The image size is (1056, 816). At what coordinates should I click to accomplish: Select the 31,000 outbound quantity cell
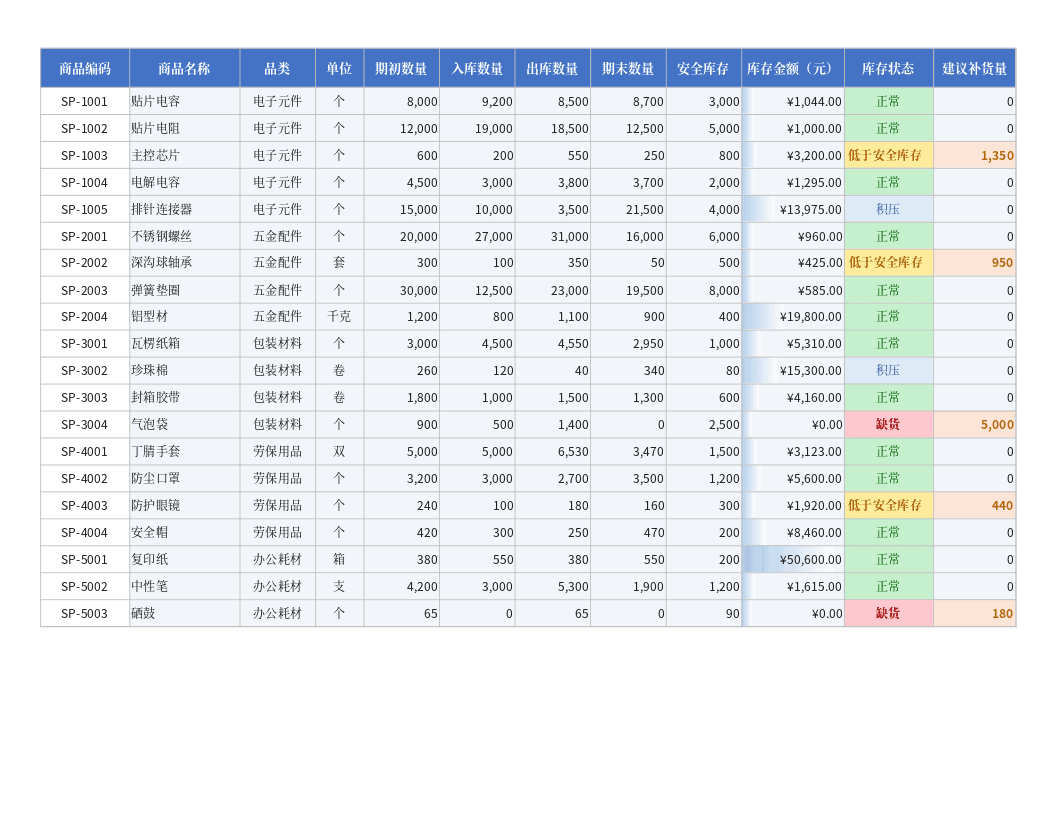[x=552, y=236]
